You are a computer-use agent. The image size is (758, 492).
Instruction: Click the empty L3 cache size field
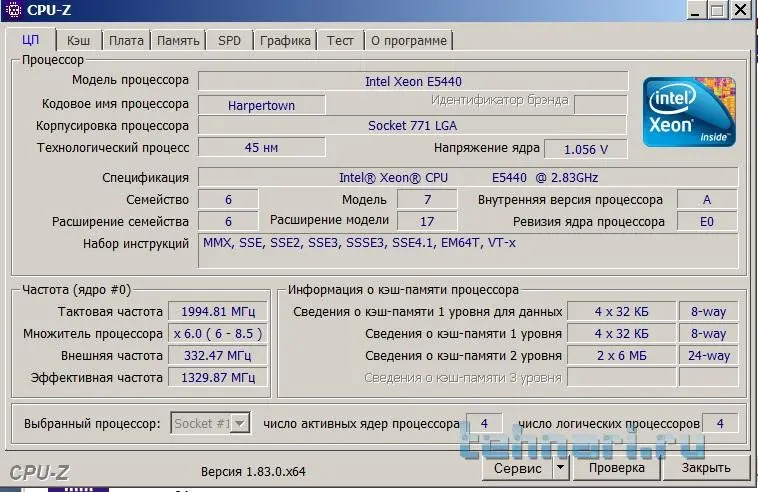tap(622, 377)
